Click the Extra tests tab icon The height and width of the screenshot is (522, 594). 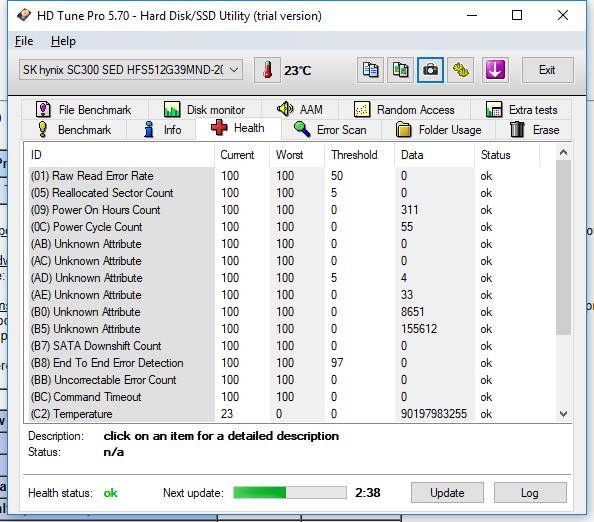[x=494, y=109]
